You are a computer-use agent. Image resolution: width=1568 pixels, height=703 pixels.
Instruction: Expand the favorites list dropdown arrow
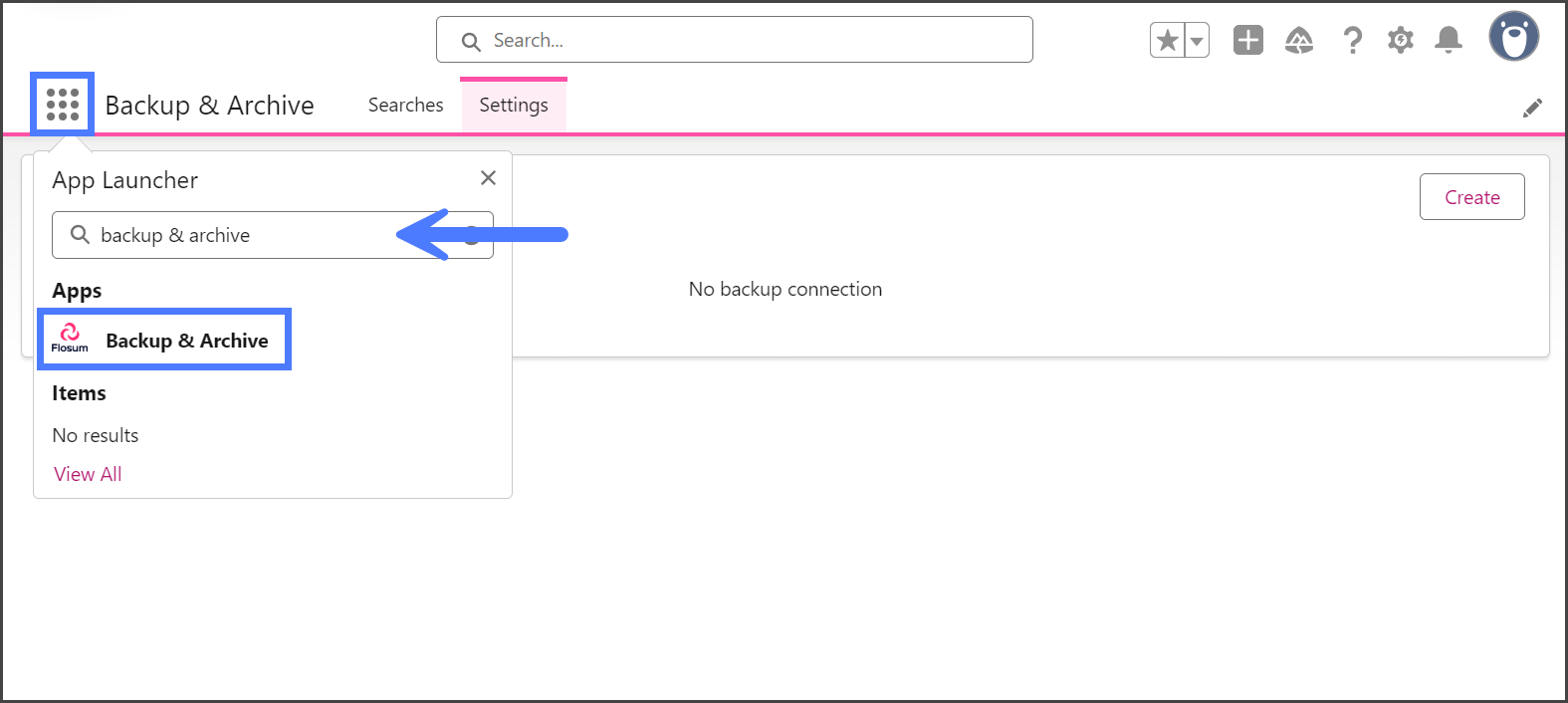[x=1197, y=41]
